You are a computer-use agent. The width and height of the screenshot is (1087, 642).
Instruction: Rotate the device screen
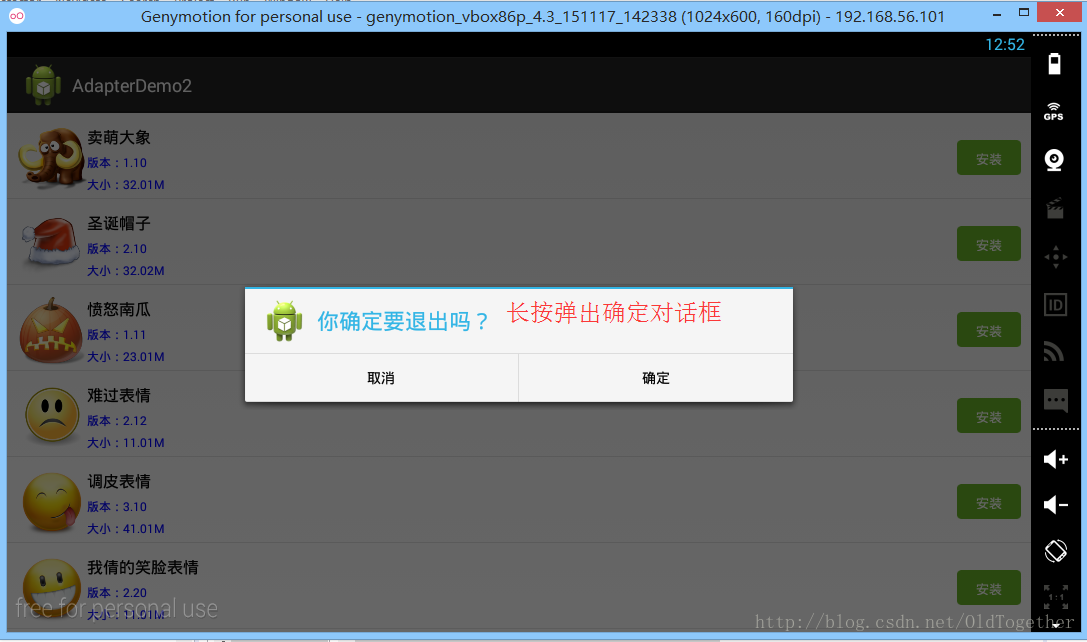point(1056,552)
